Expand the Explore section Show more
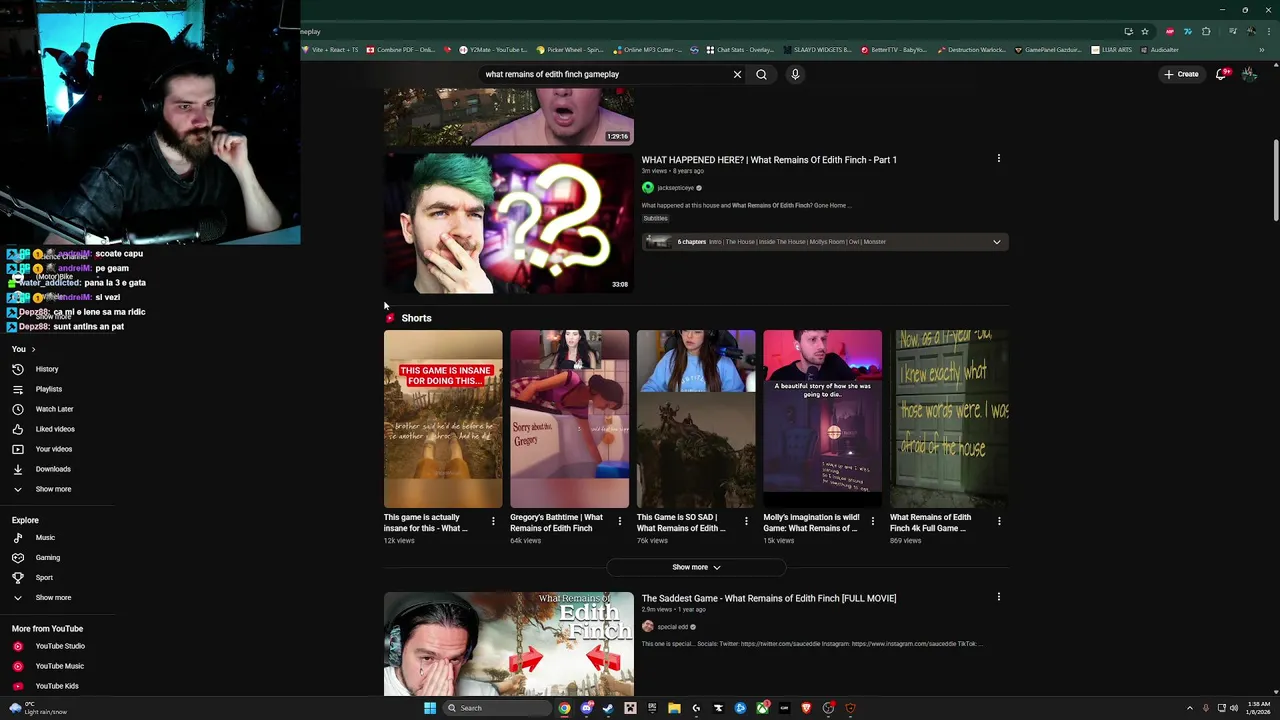Screen dimensions: 1280x720 pyautogui.click(x=53, y=598)
